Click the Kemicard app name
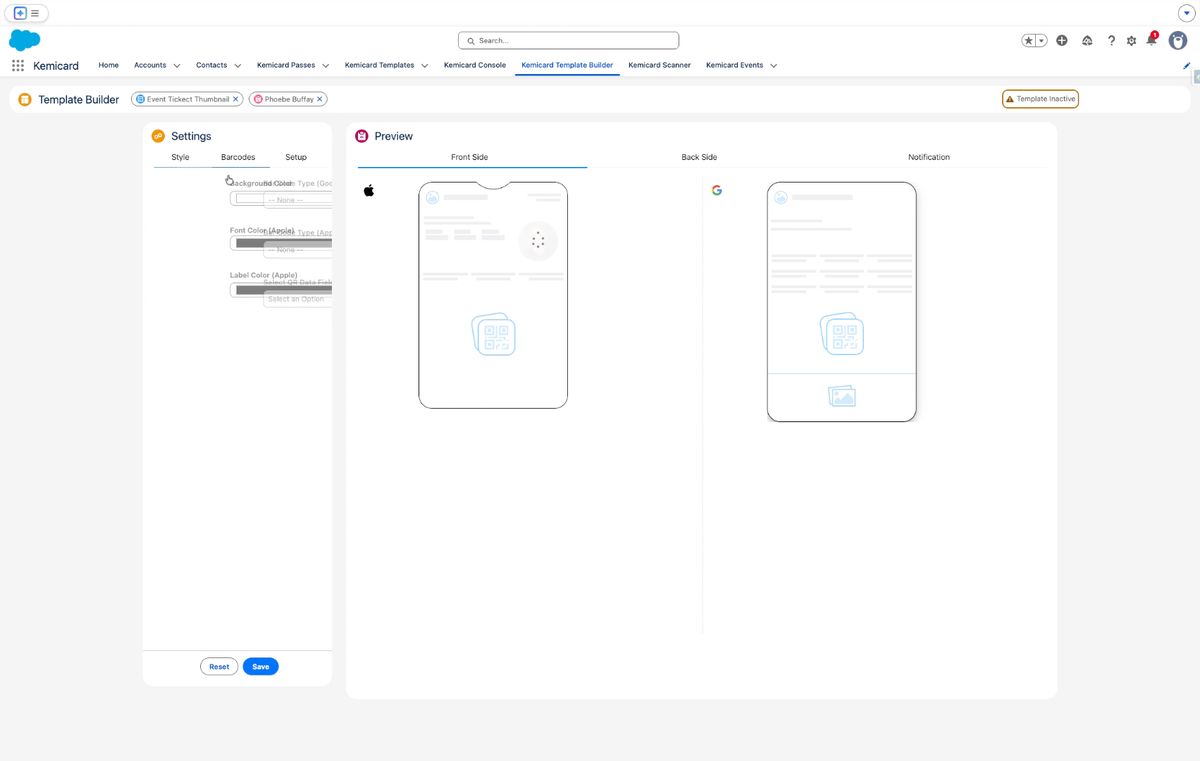Viewport: 1200px width, 761px height. click(x=56, y=65)
